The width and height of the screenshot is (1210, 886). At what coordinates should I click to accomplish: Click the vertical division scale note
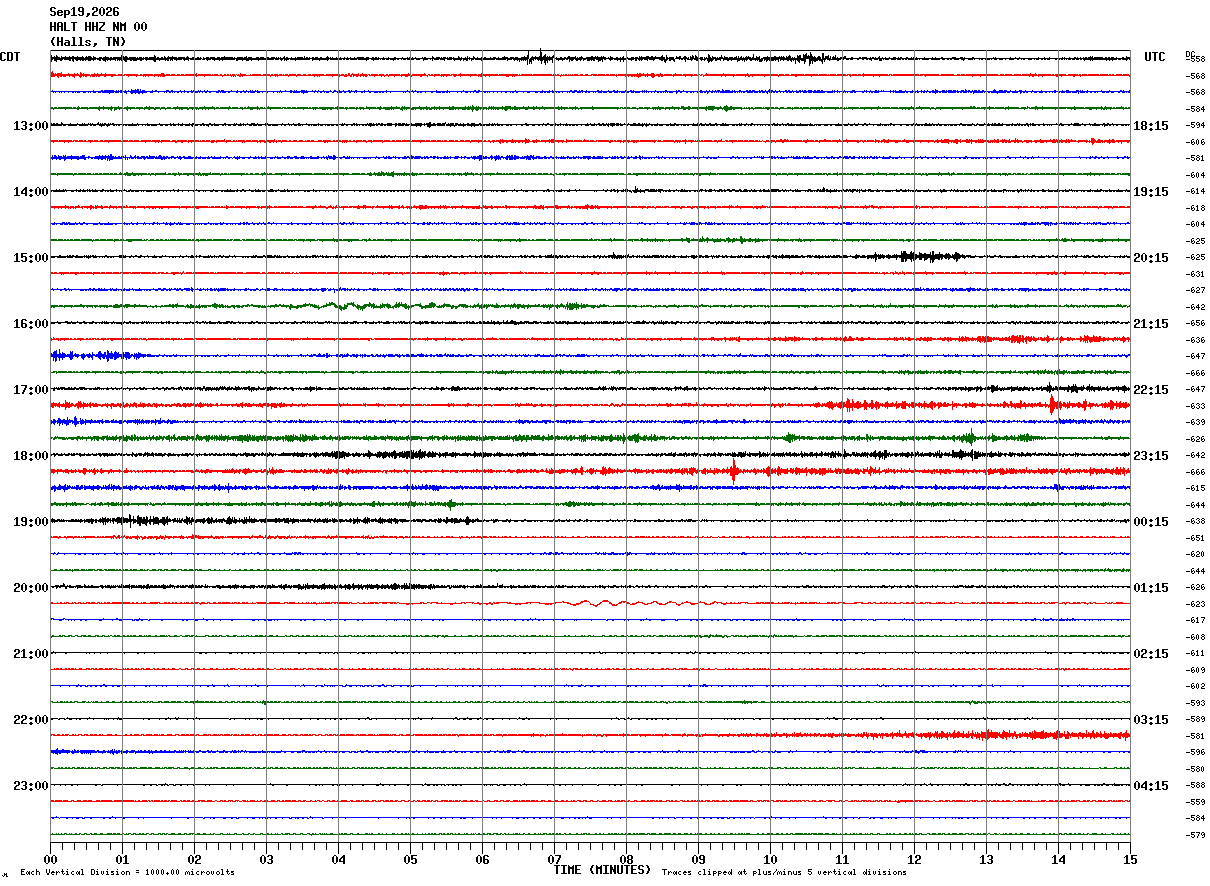(127, 873)
